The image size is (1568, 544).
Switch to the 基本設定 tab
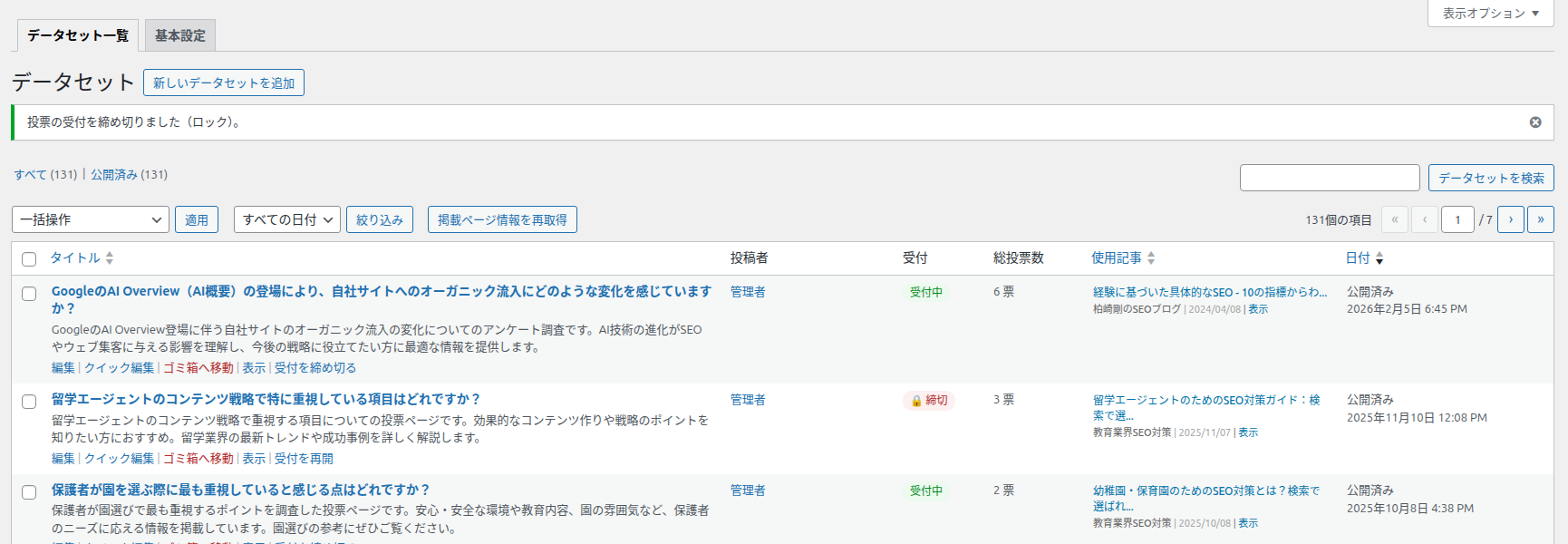coord(180,35)
